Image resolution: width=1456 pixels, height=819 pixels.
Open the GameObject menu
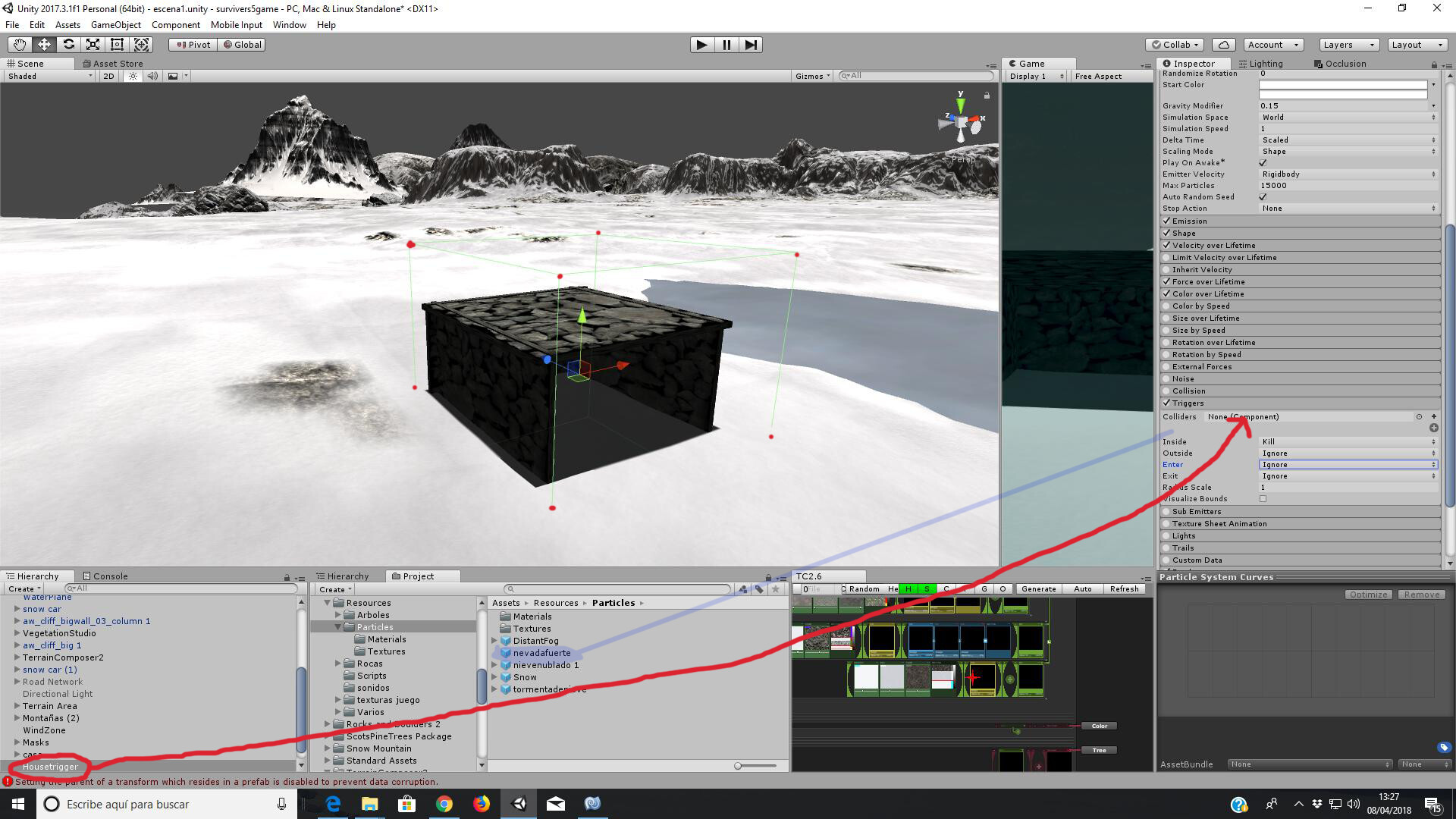coord(115,25)
